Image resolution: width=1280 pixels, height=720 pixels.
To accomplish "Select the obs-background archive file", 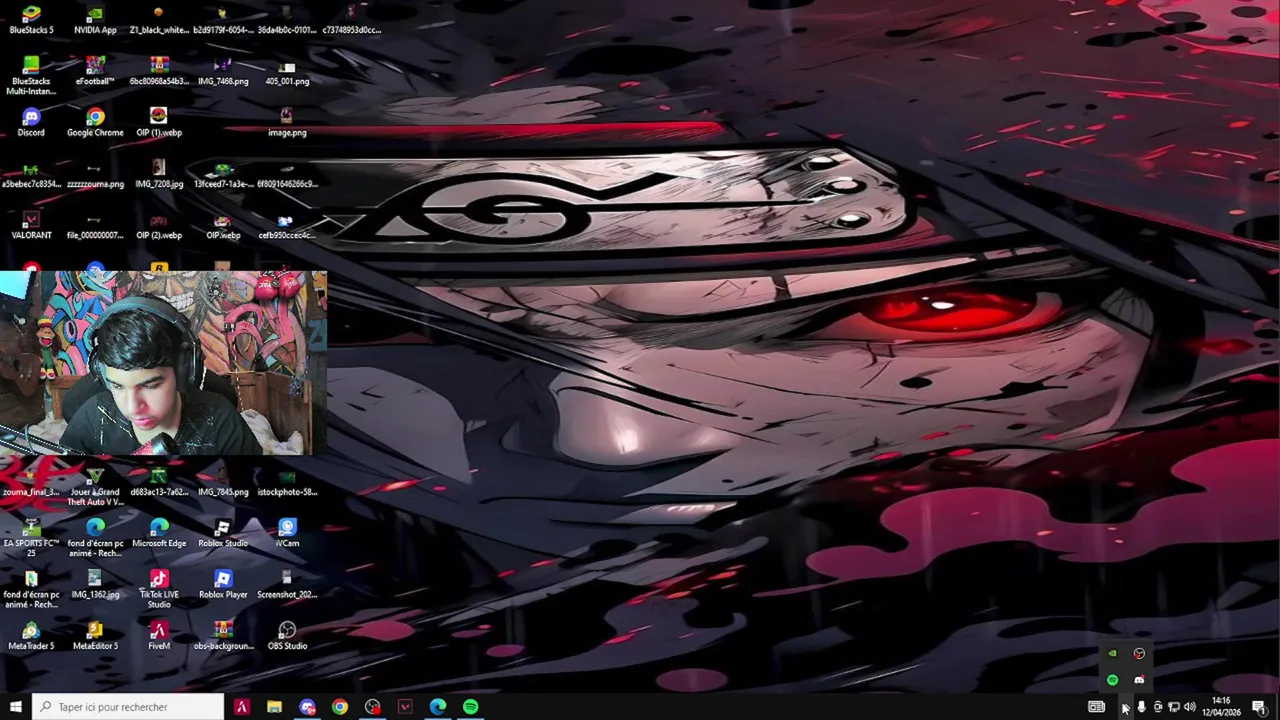I will (223, 635).
